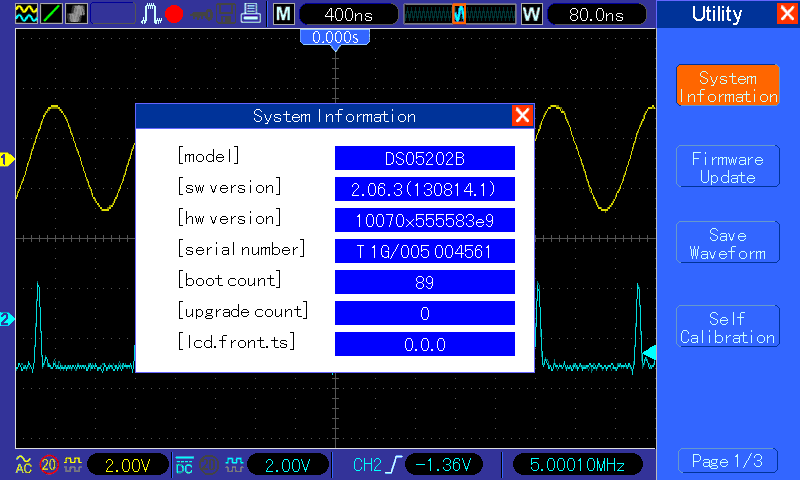
Task: Close the System Information dialog
Action: tap(522, 116)
